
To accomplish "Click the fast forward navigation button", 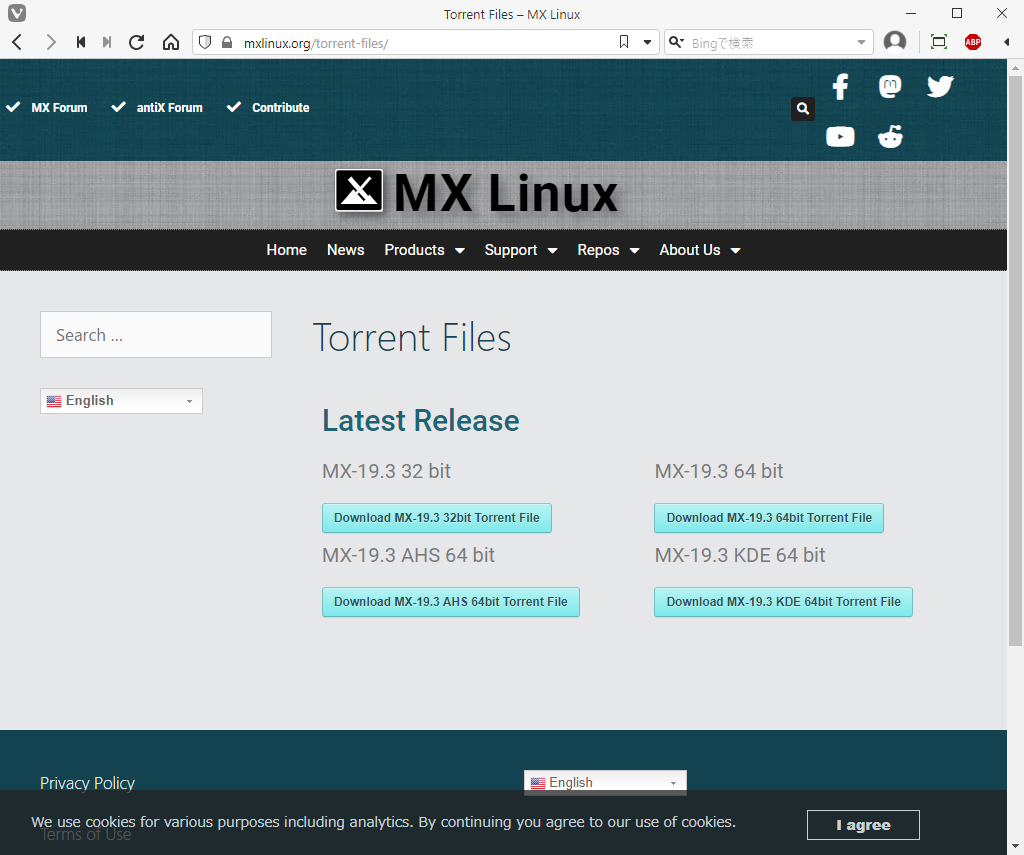I will click(107, 42).
